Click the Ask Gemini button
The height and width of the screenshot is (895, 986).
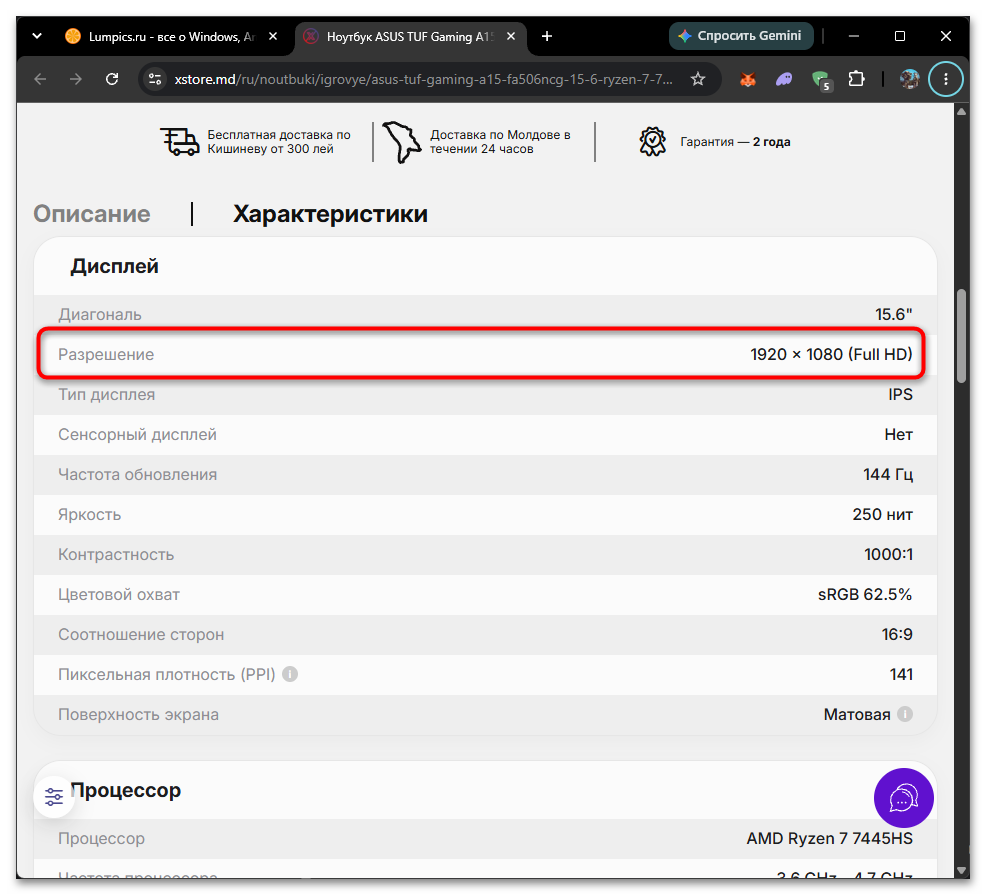click(741, 36)
